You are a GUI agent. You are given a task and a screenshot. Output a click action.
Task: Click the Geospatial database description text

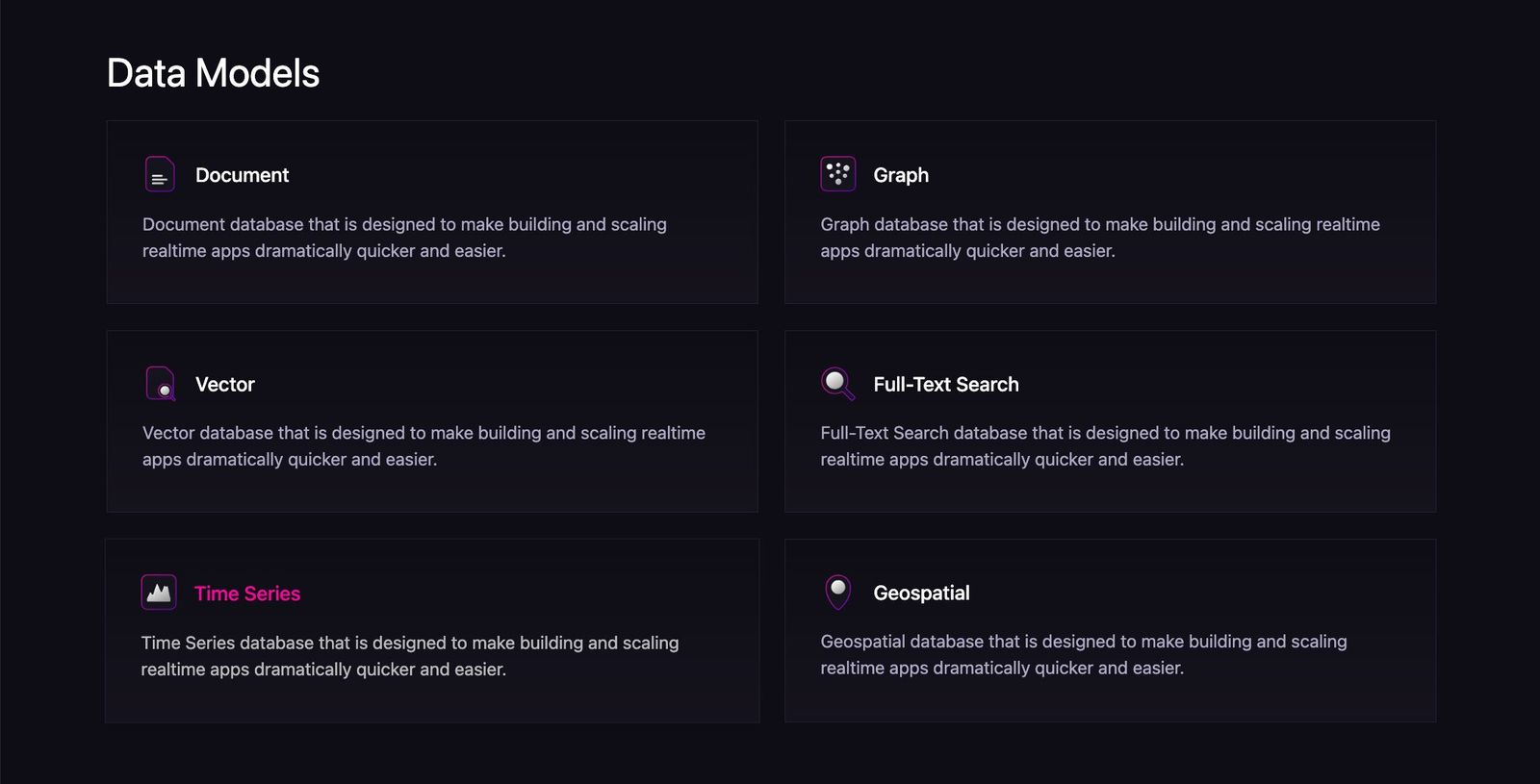click(1083, 654)
